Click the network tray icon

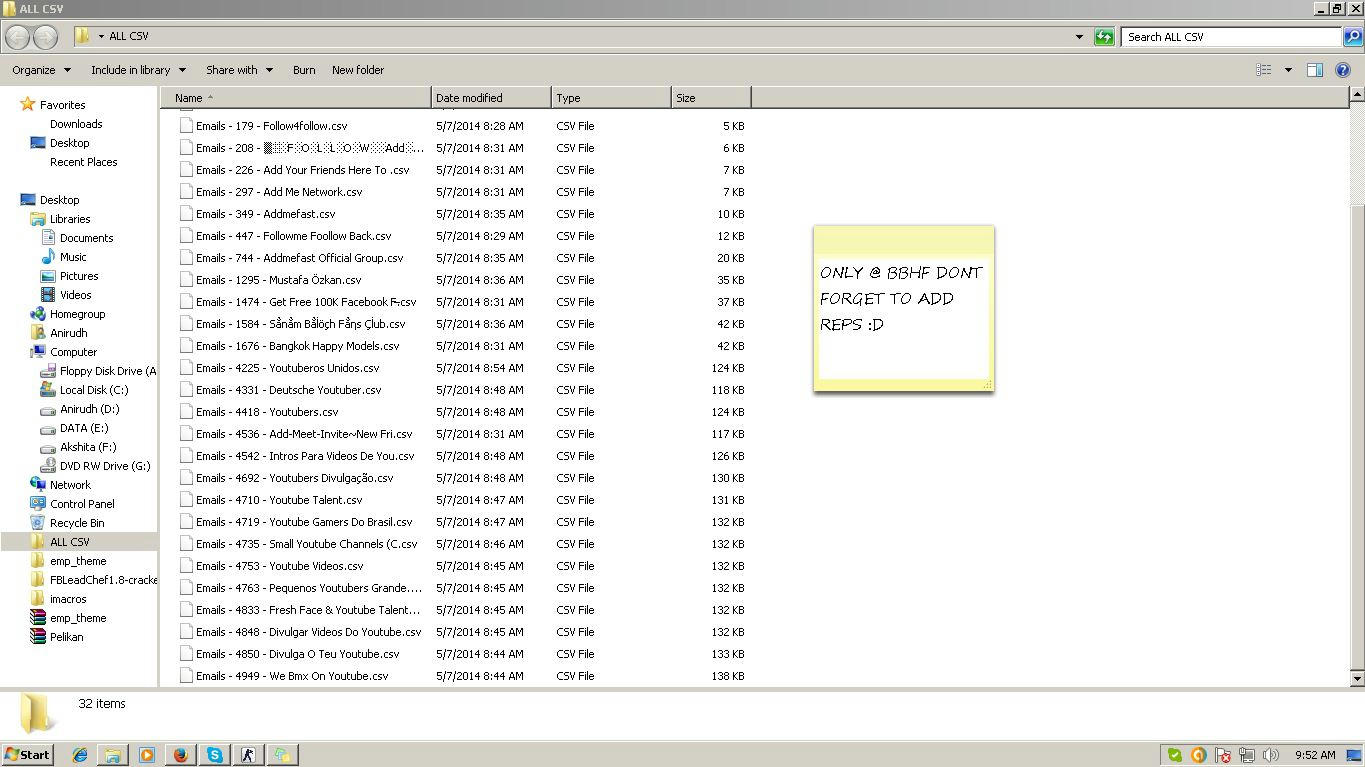(1247, 755)
